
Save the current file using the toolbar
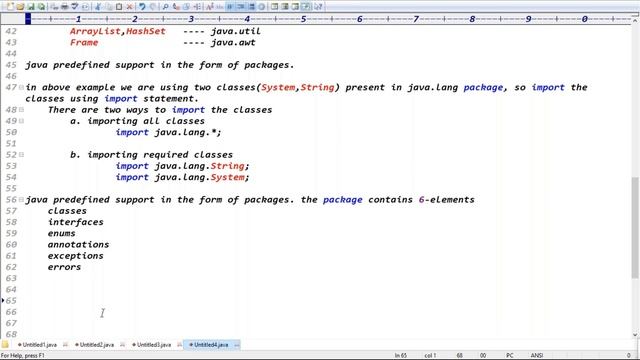(x=31, y=7)
